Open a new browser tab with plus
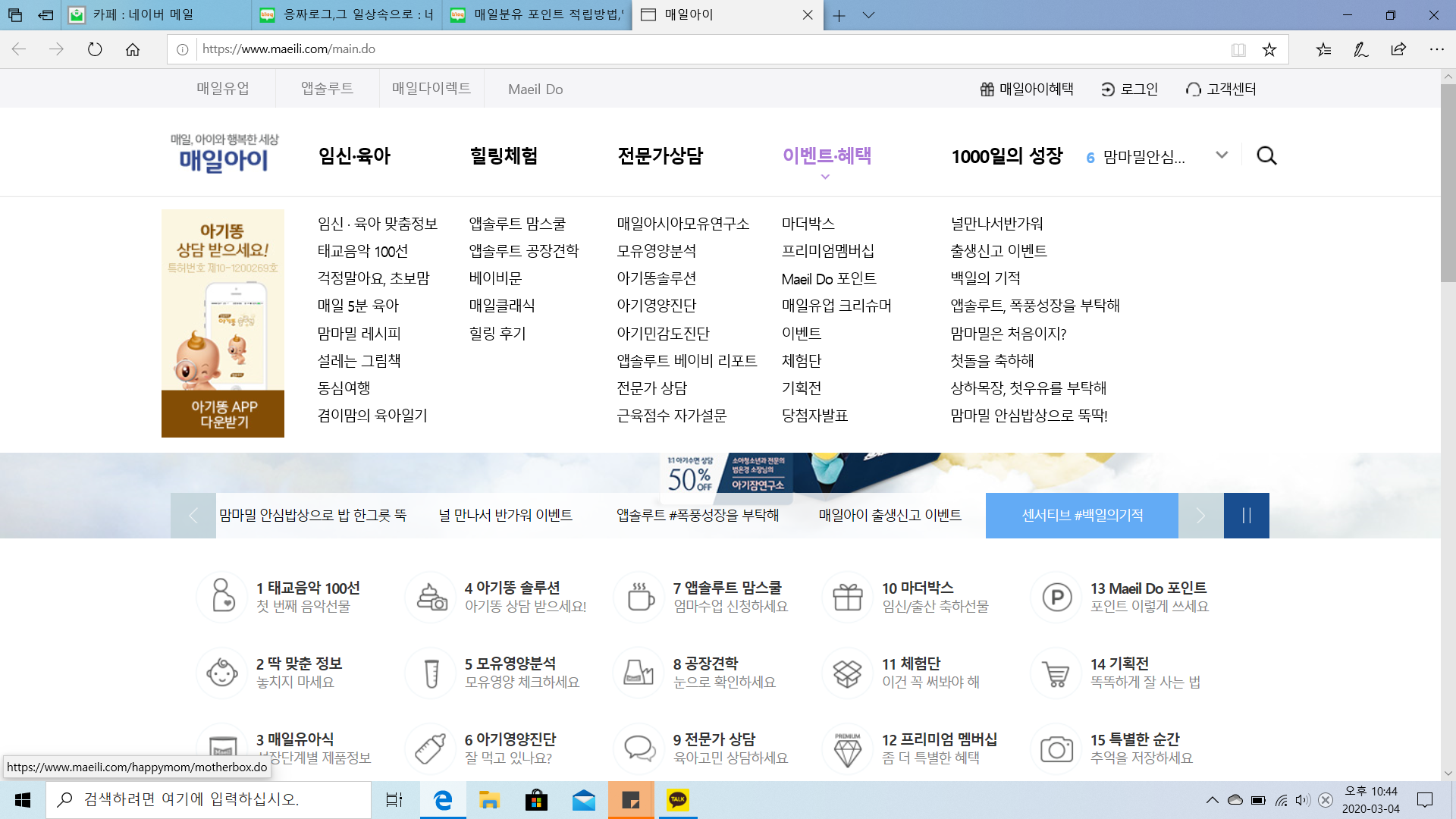This screenshot has height=819, width=1456. pos(839,15)
